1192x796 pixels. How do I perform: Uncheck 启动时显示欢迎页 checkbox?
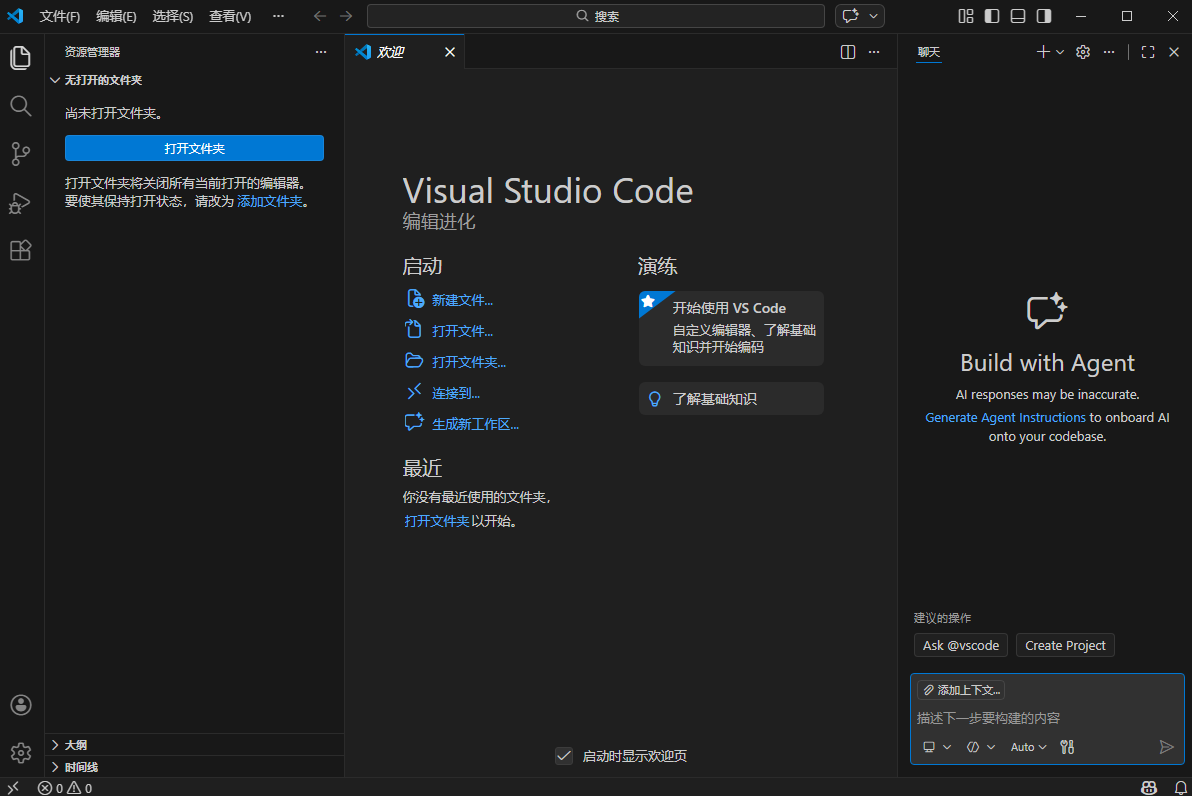563,756
